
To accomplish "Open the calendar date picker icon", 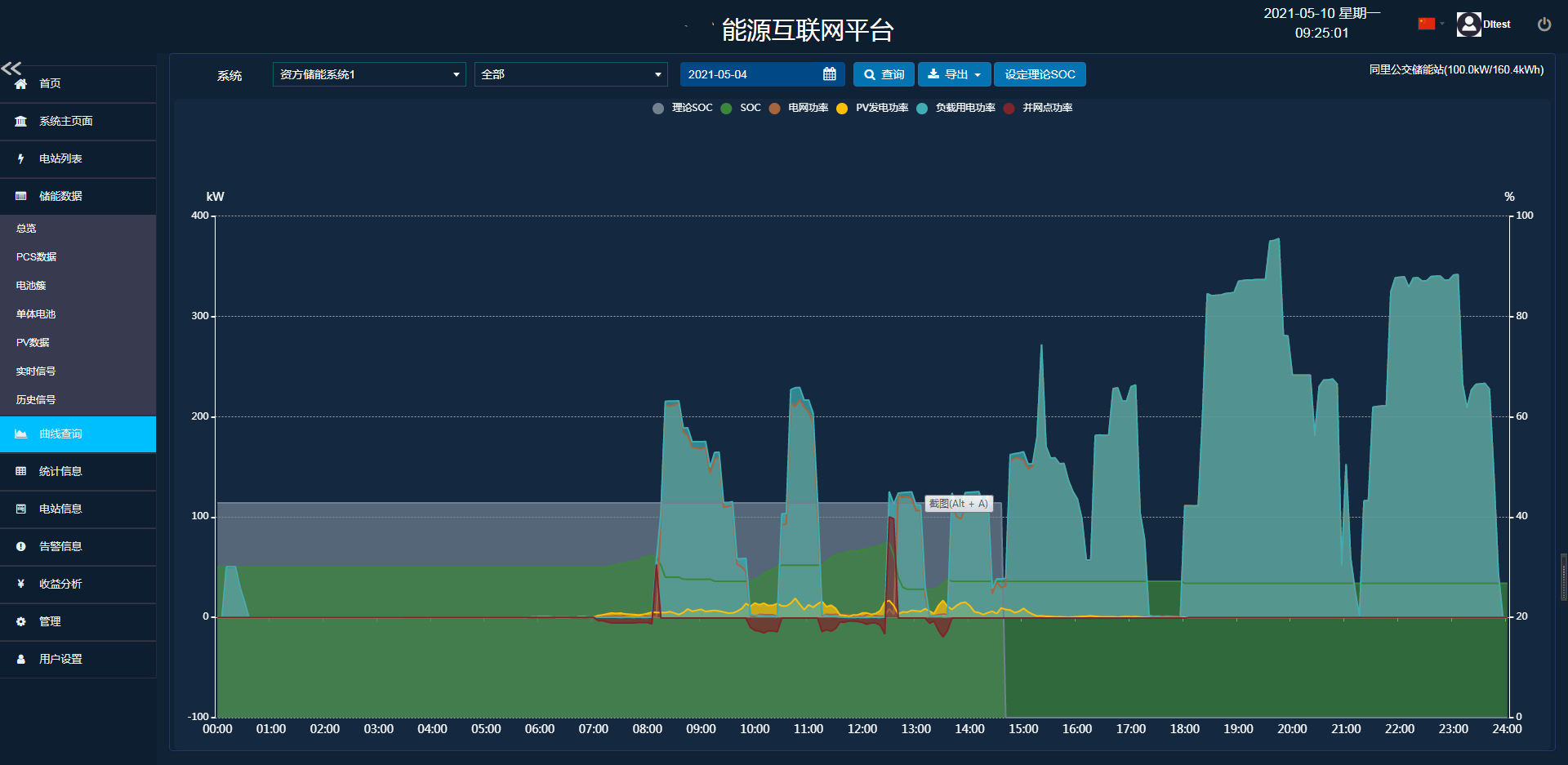I will [x=829, y=74].
